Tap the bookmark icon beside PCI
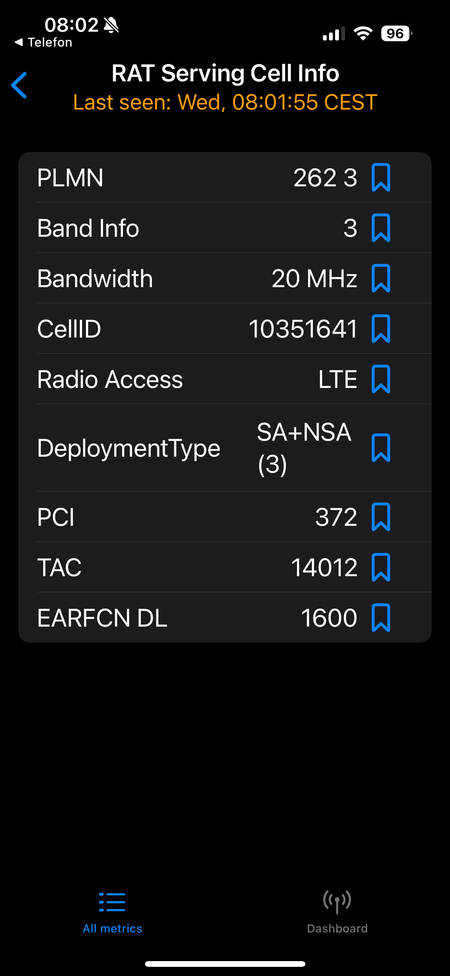The image size is (450, 976). (381, 517)
